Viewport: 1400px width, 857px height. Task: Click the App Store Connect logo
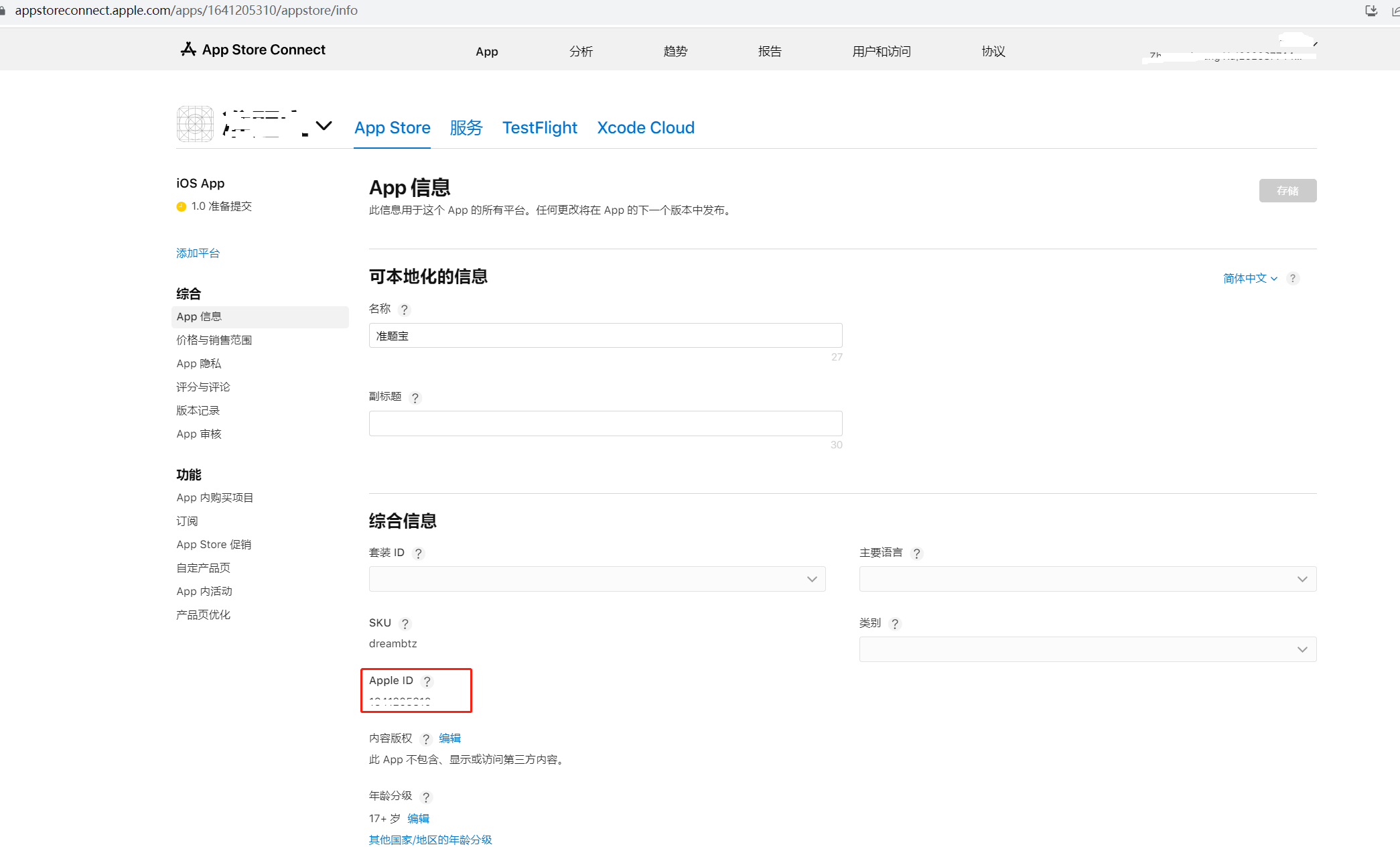(253, 50)
